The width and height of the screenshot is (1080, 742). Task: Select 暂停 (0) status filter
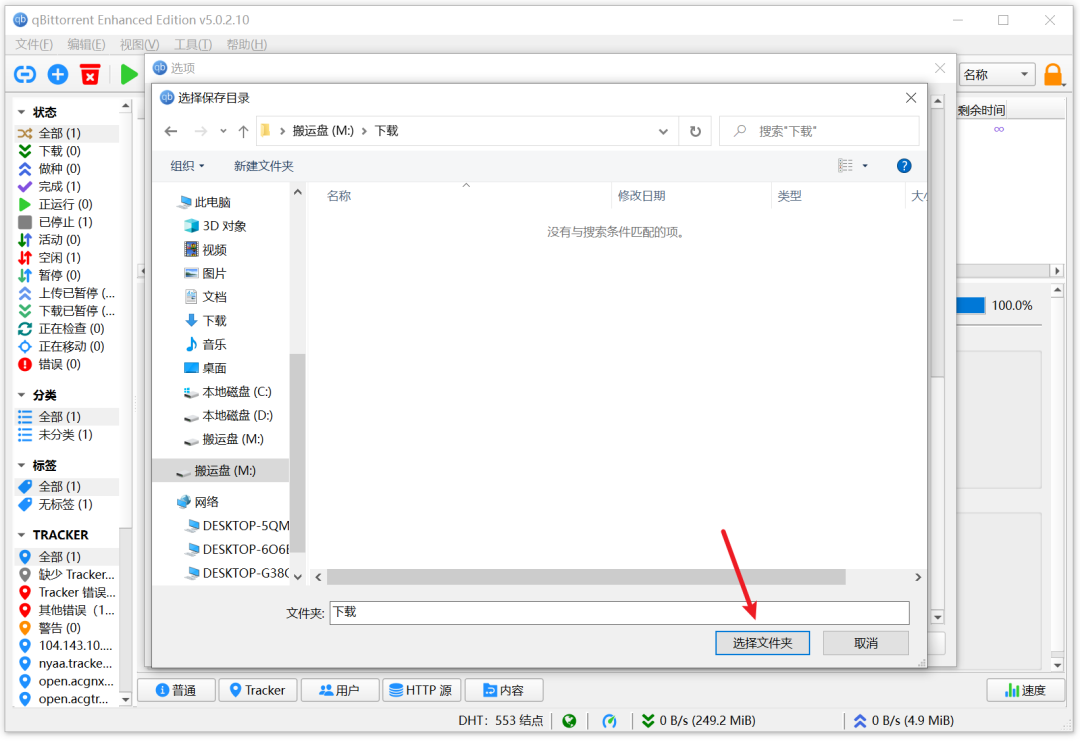59,276
